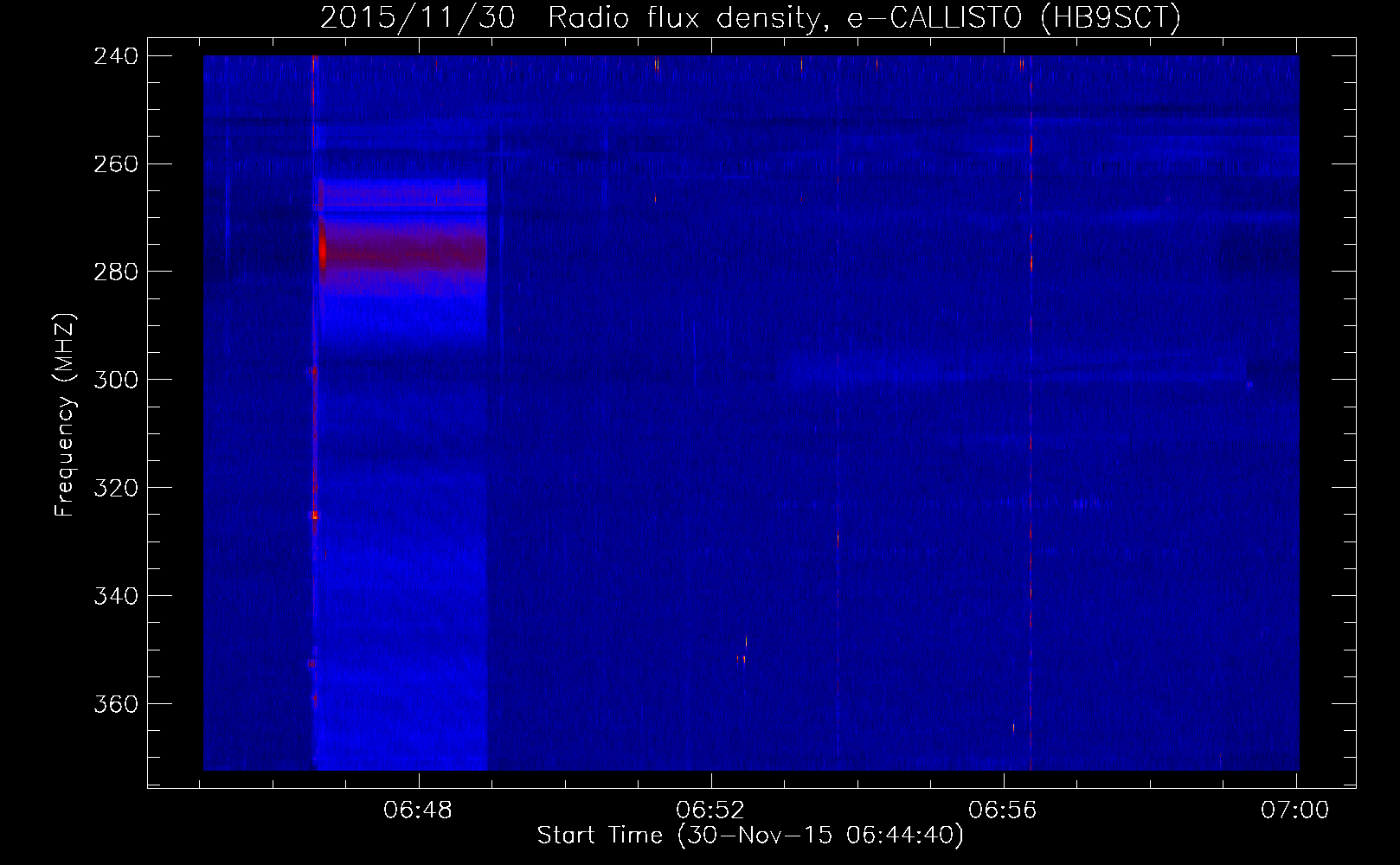This screenshot has width=1400, height=865.
Task: Click the 06:56 time tick label
Action: pos(1003,811)
